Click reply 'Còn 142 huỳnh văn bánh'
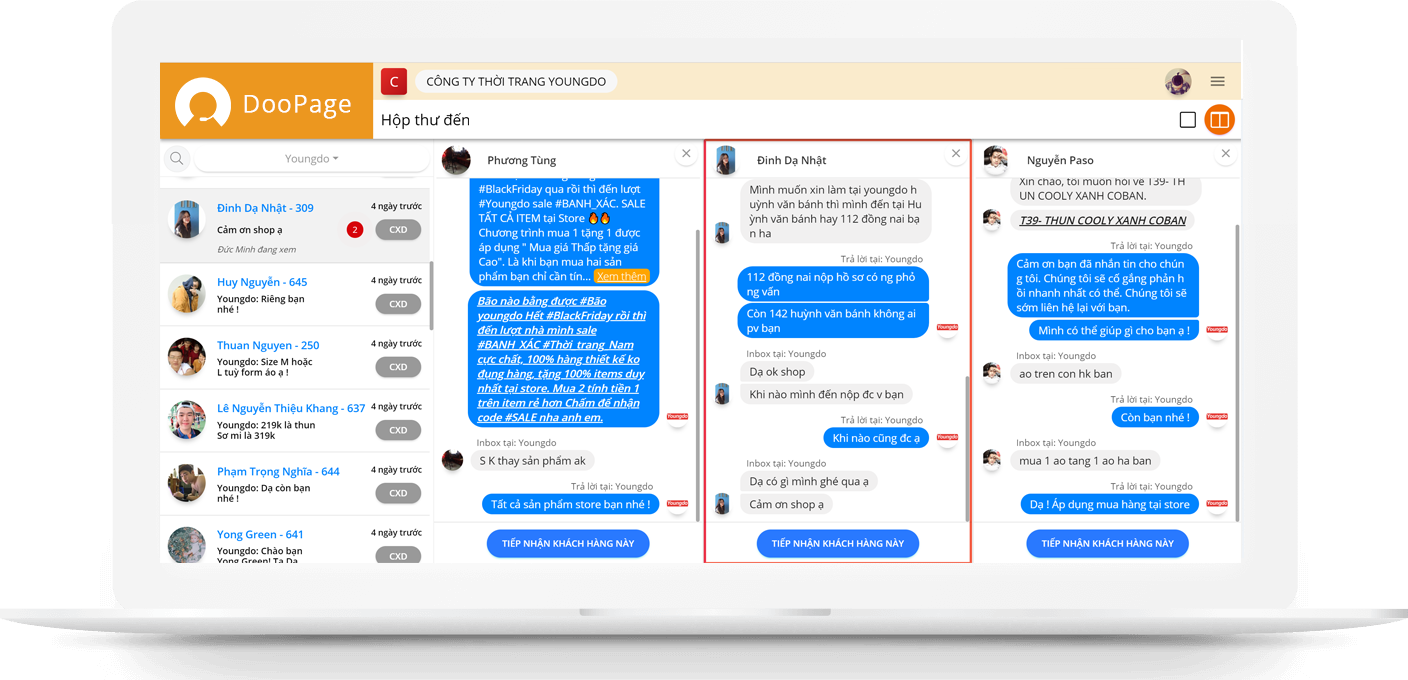Image resolution: width=1408 pixels, height=680 pixels. pos(833,320)
